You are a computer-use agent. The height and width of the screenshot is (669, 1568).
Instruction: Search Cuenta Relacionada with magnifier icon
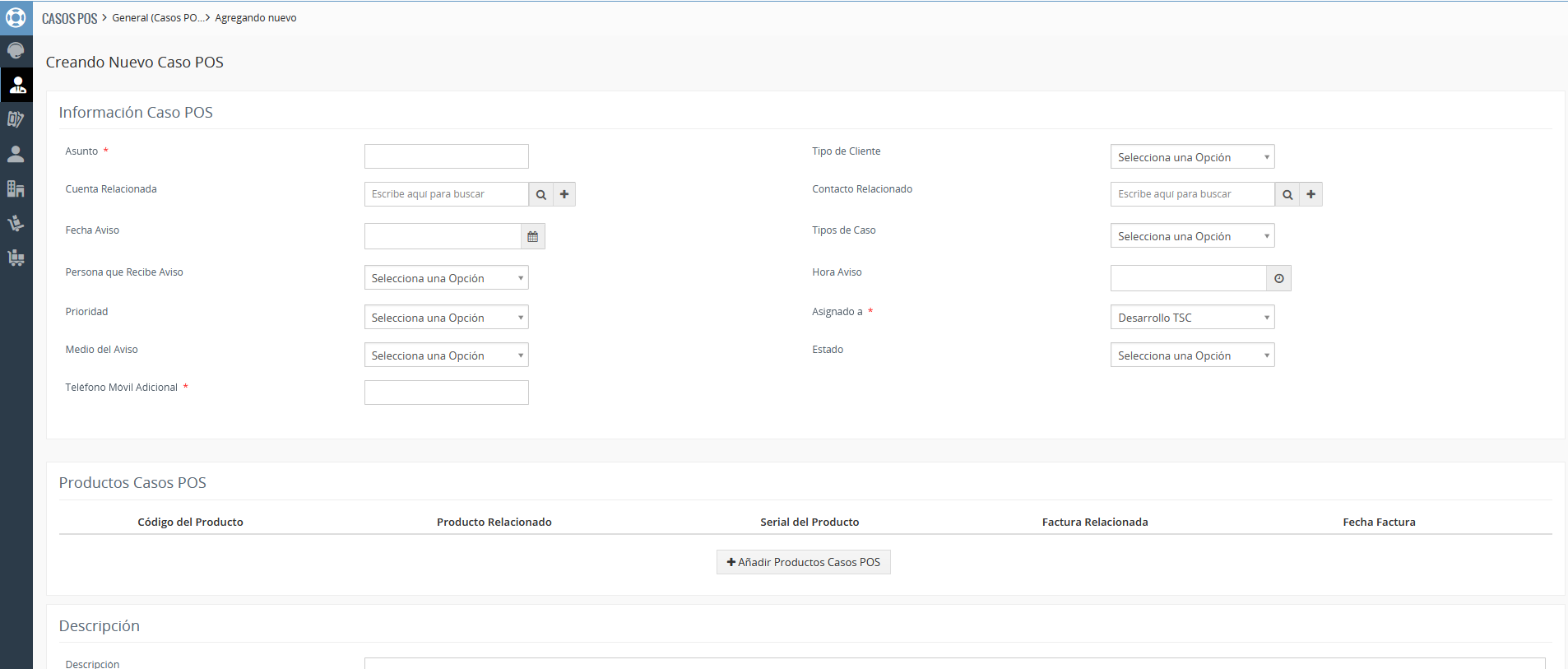(540, 194)
